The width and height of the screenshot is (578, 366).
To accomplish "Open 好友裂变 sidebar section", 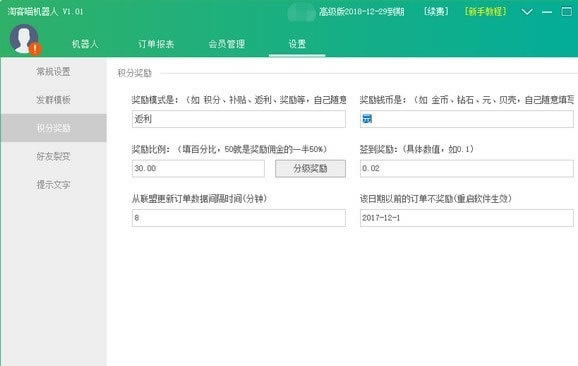I will click(x=53, y=156).
